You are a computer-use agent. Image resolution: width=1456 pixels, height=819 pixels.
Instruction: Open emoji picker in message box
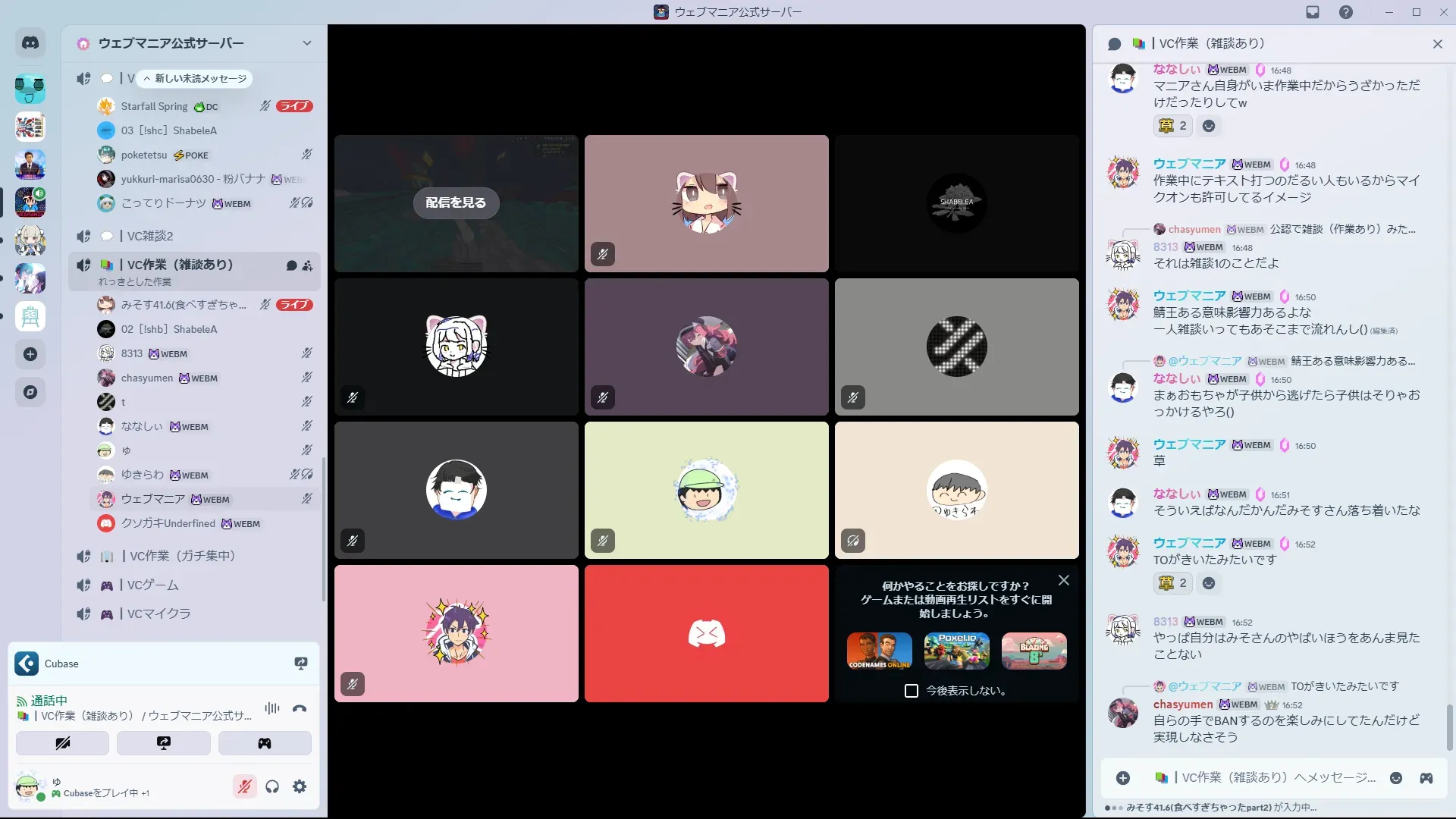(x=1396, y=778)
